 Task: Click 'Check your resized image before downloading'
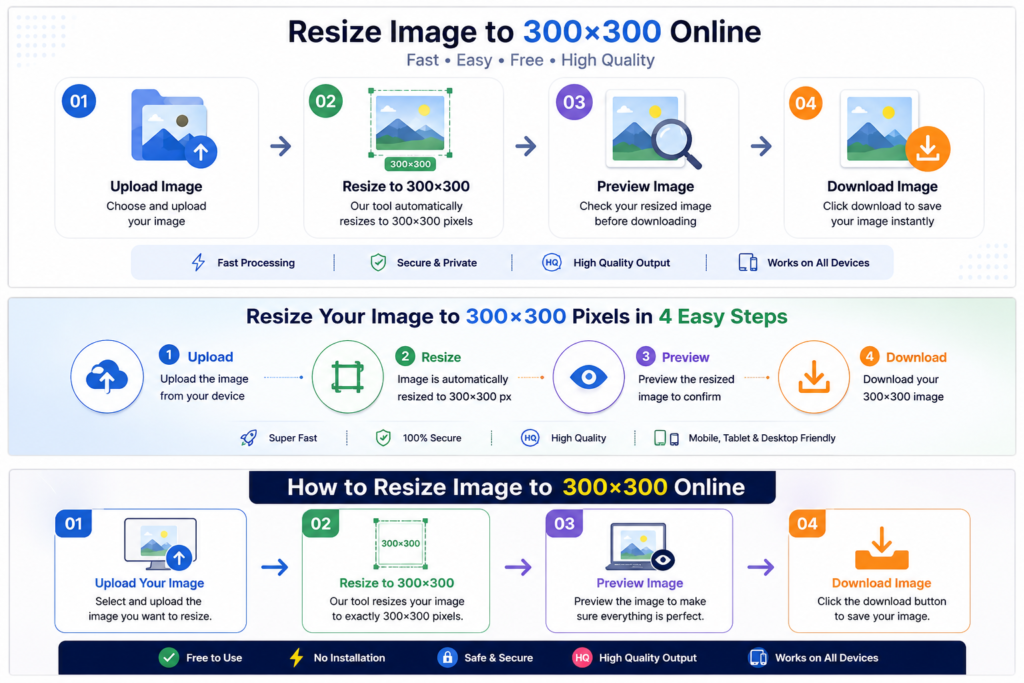pos(645,214)
